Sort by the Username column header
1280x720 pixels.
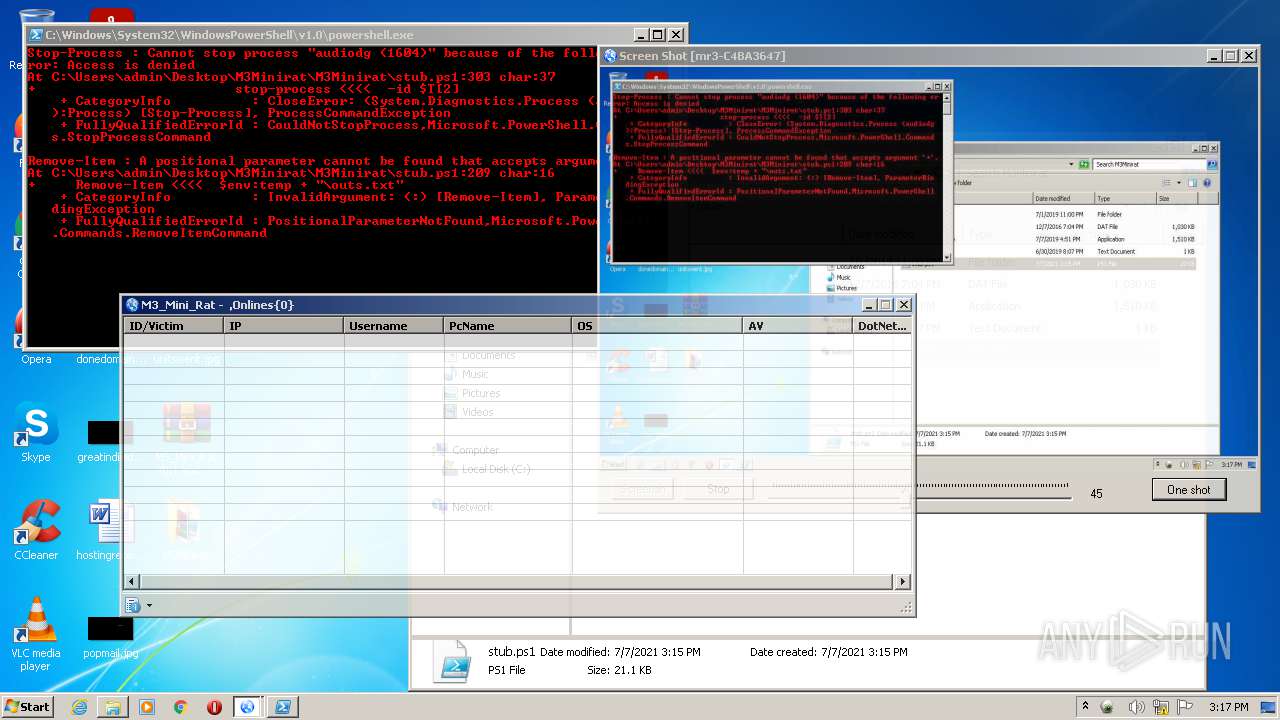(393, 326)
